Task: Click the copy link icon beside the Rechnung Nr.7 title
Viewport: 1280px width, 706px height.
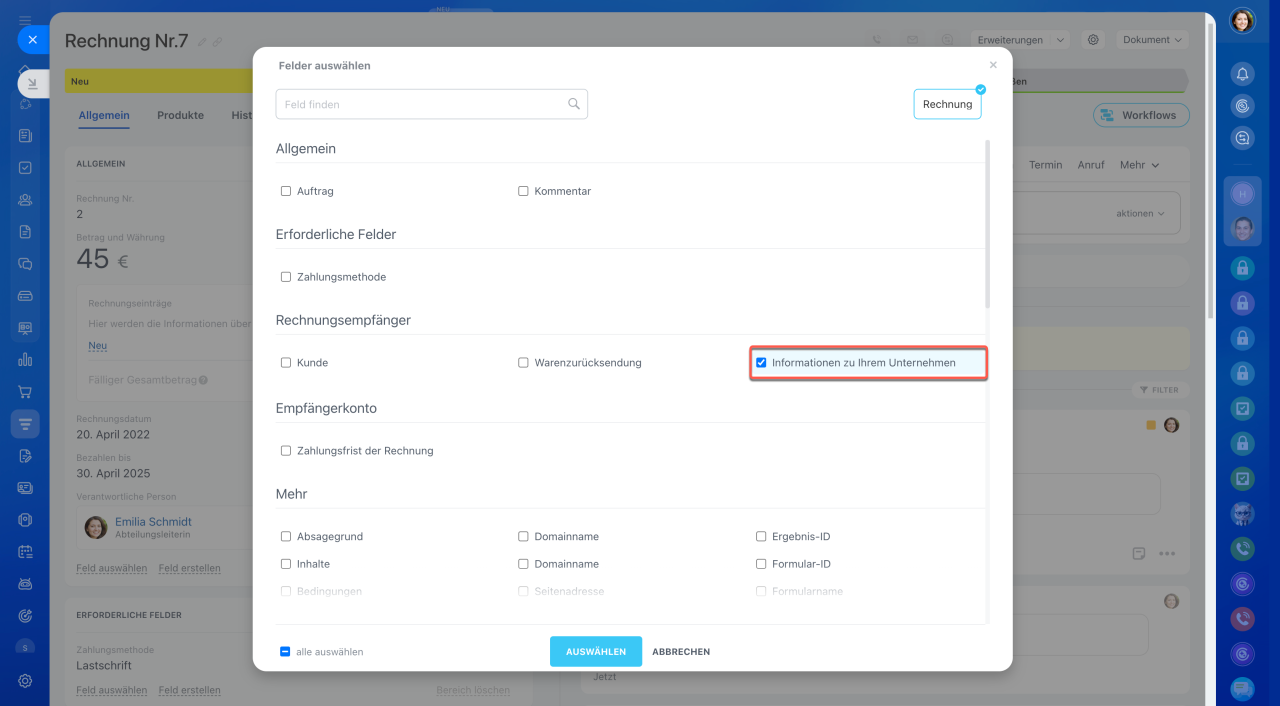Action: coord(218,42)
